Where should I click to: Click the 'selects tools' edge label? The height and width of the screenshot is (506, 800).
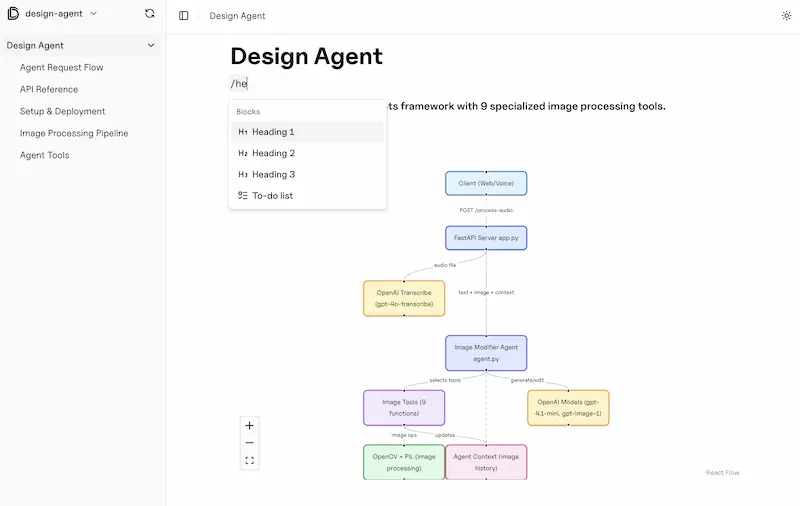click(x=445, y=380)
